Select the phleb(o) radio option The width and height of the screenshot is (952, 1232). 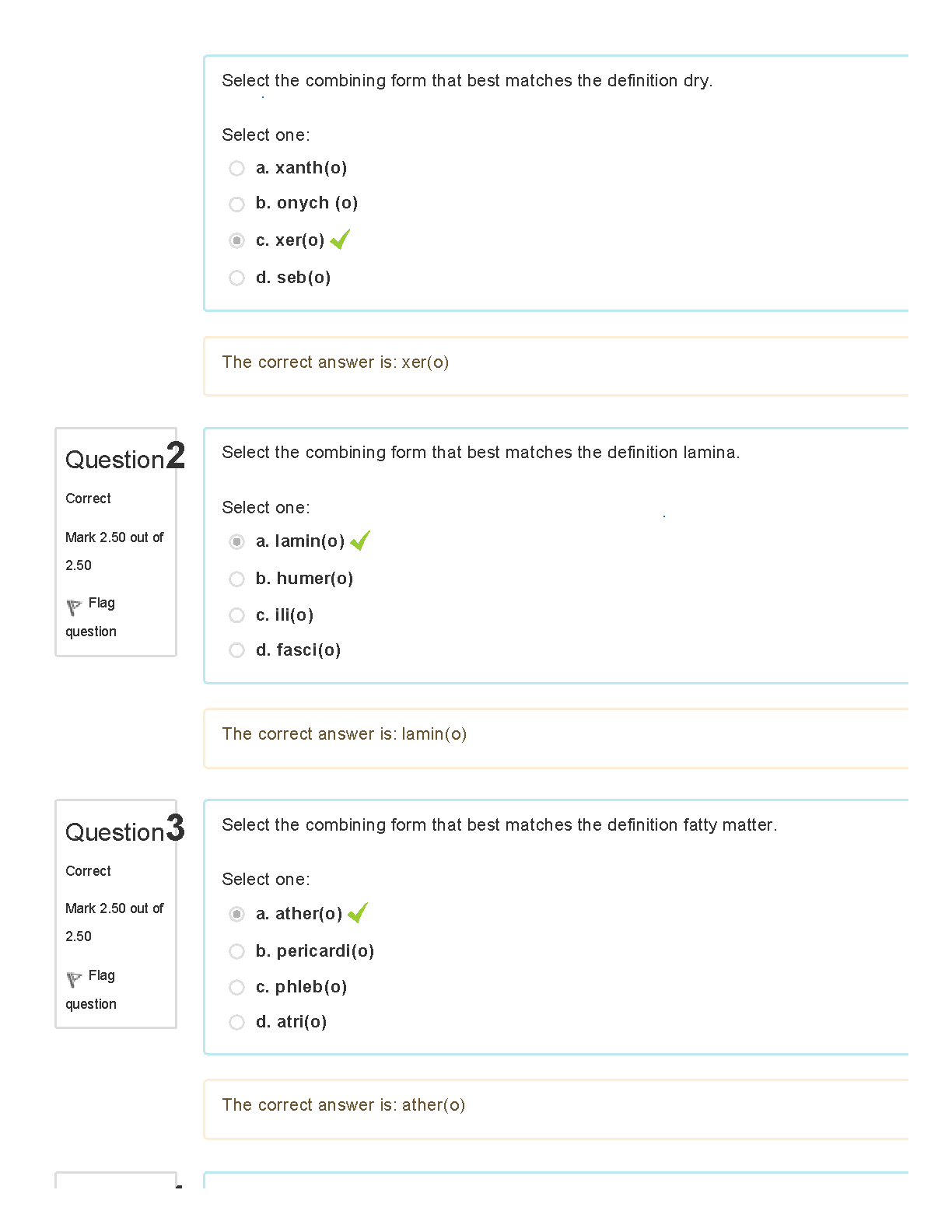pyautogui.click(x=236, y=988)
